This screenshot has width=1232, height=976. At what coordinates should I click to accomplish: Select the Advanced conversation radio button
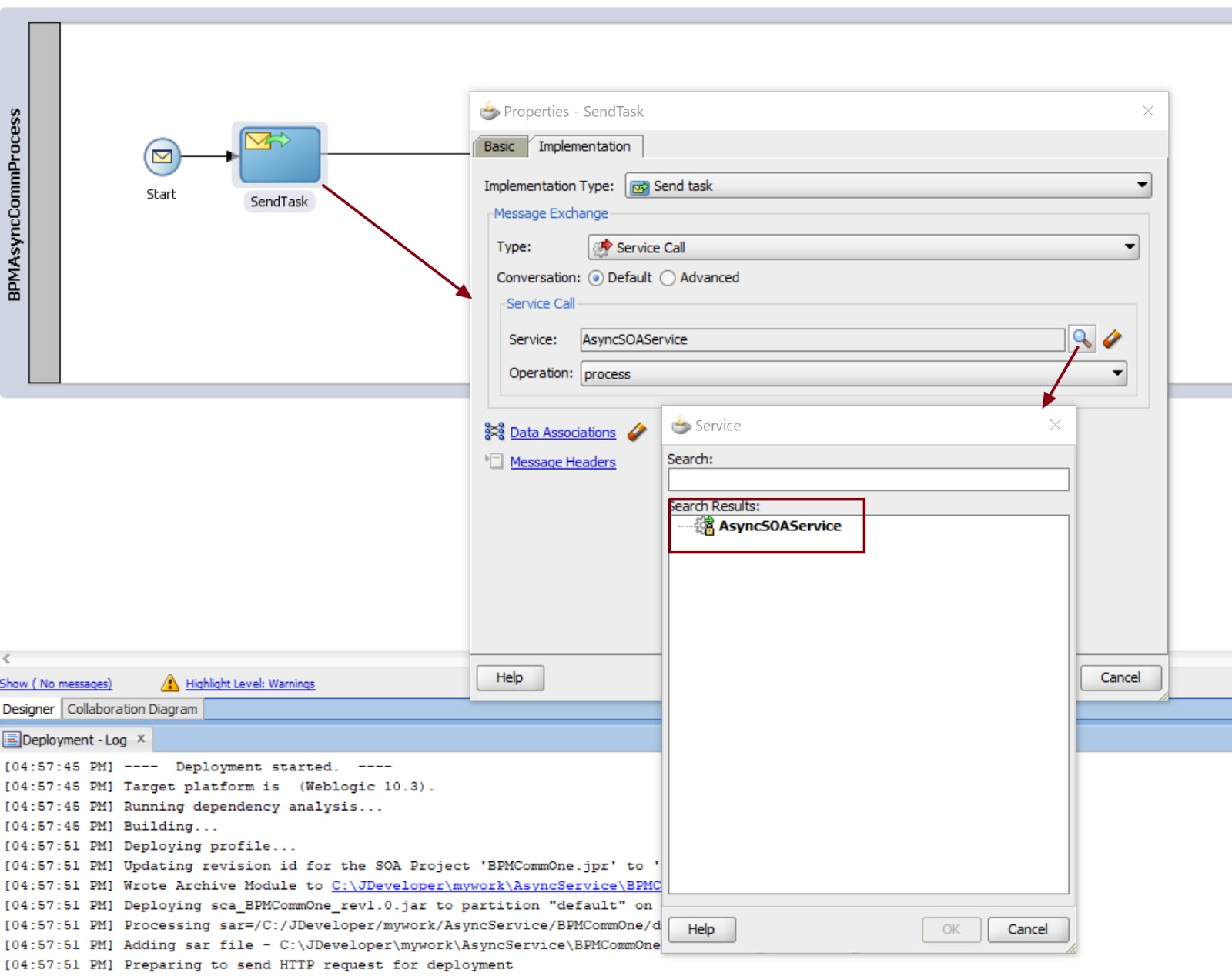click(x=668, y=278)
